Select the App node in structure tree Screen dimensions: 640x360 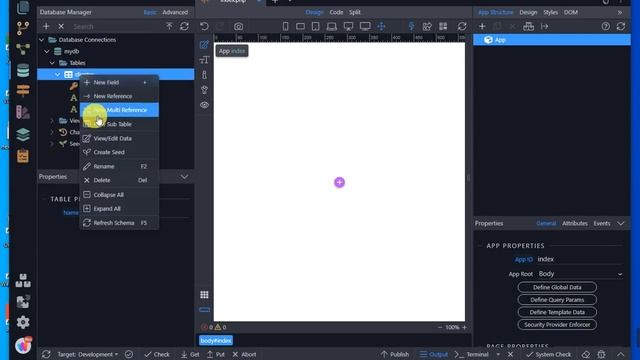[552, 40]
